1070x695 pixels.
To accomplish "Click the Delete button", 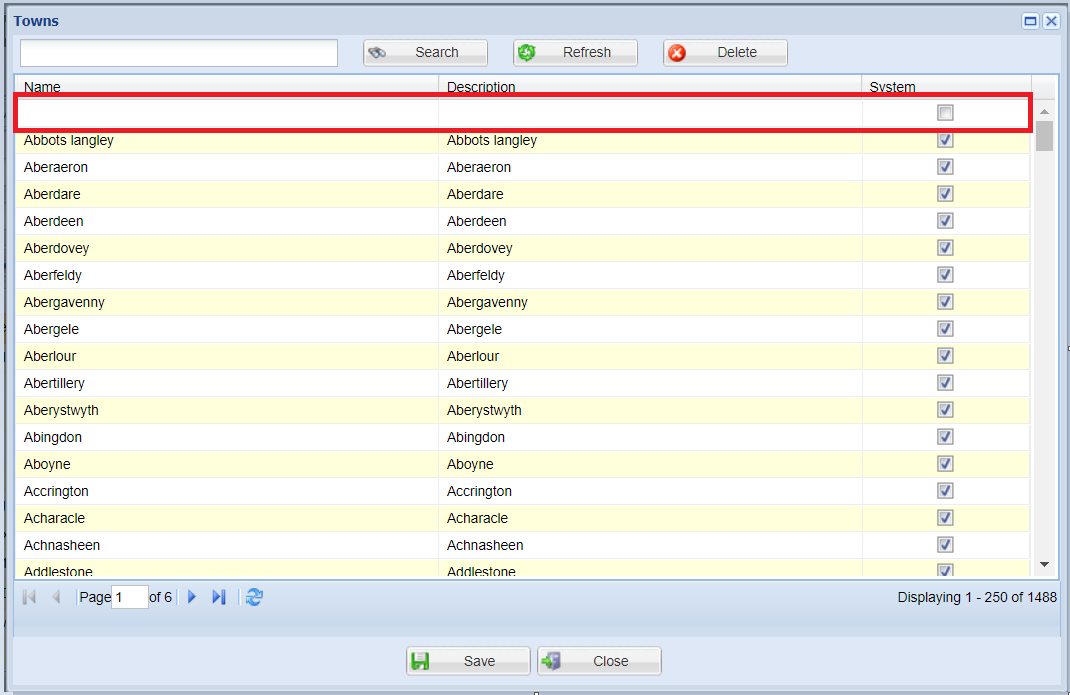I will click(x=725, y=53).
